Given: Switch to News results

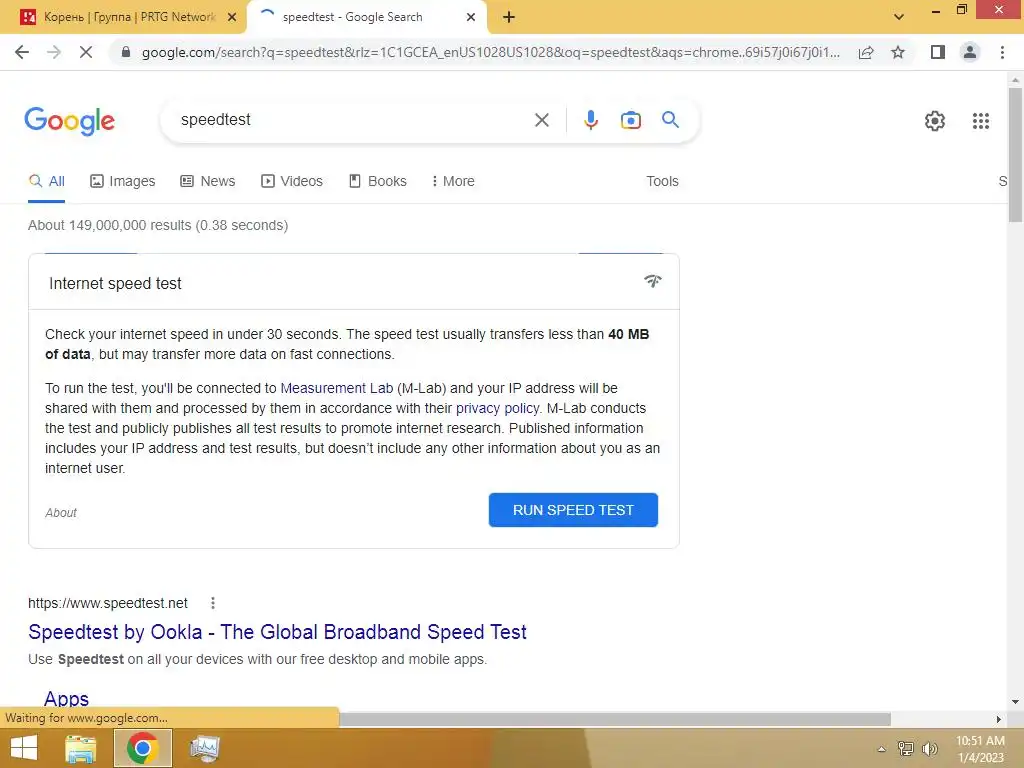Looking at the screenshot, I should click(208, 182).
